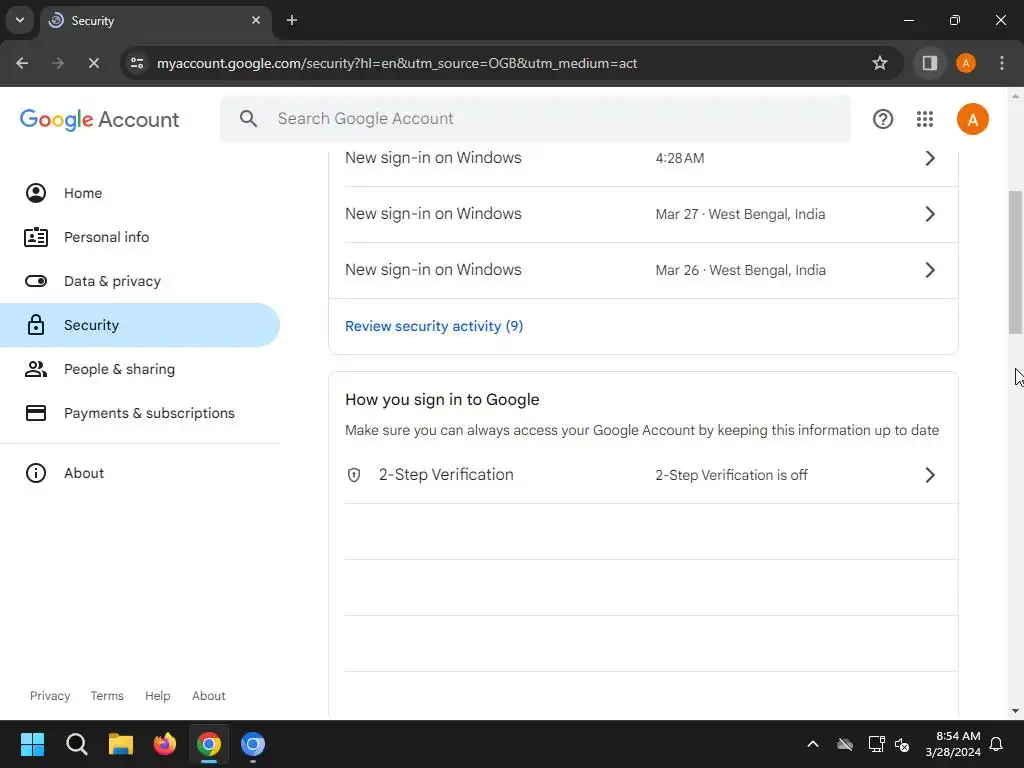Image resolution: width=1024 pixels, height=768 pixels.
Task: Open the Help footer link
Action: coord(157,696)
